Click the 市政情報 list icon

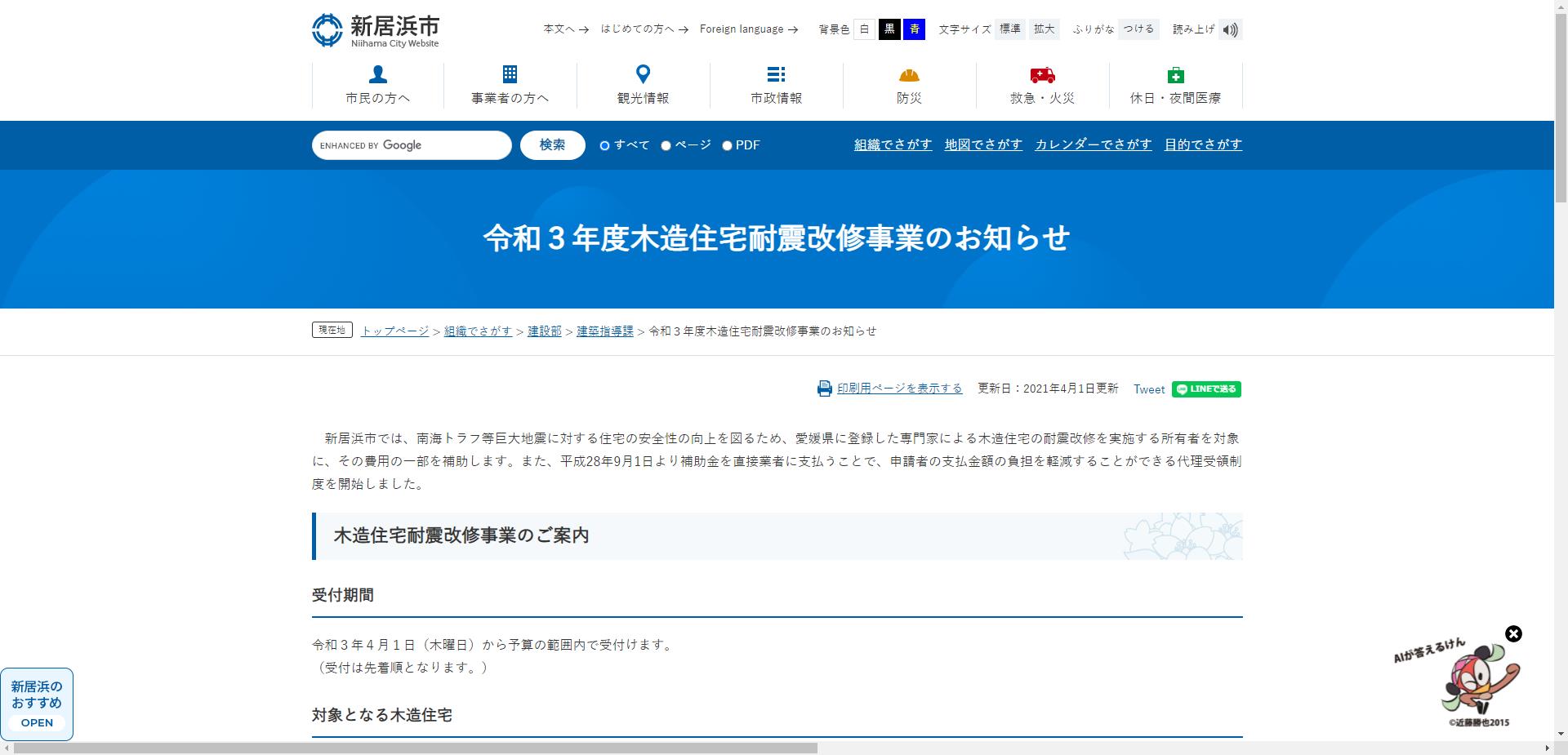pos(776,74)
